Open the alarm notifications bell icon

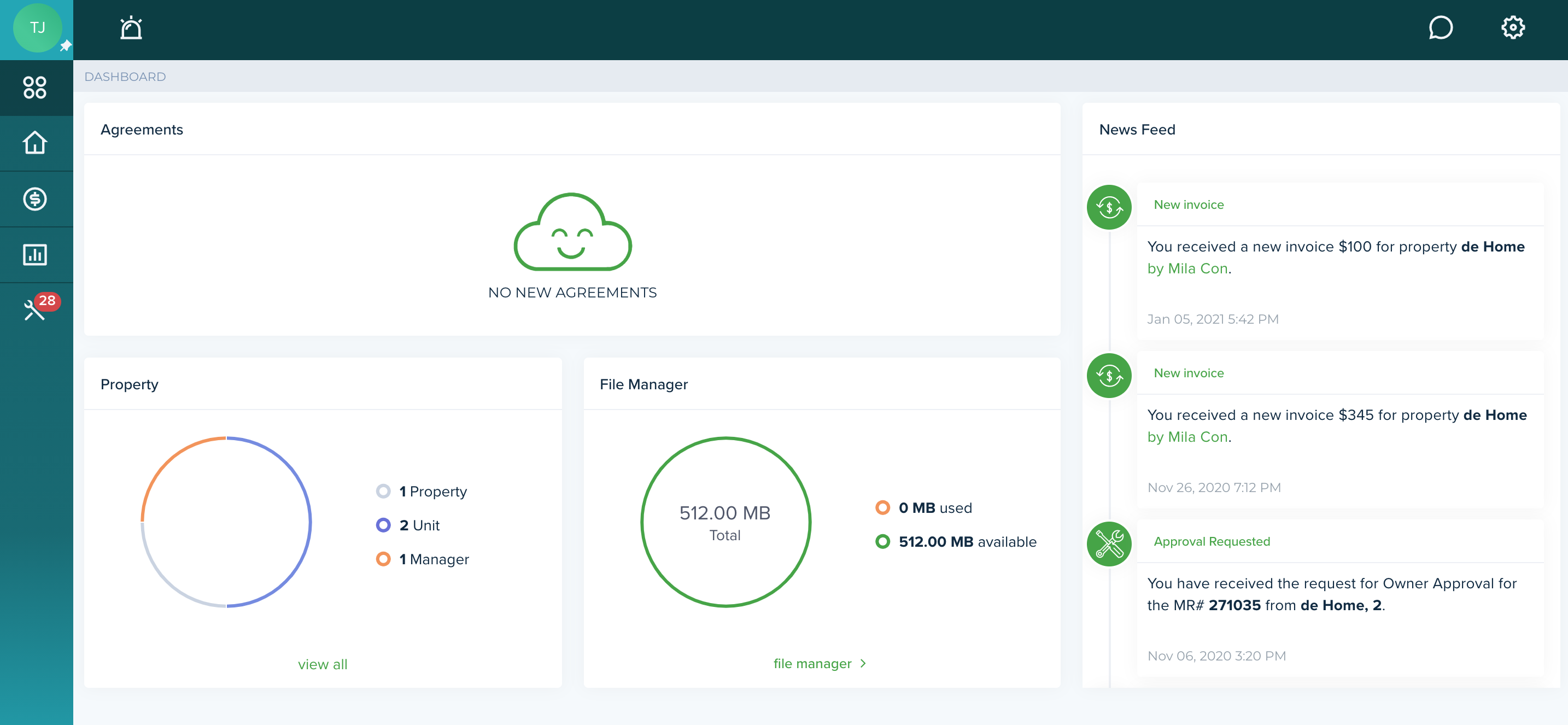pyautogui.click(x=131, y=28)
